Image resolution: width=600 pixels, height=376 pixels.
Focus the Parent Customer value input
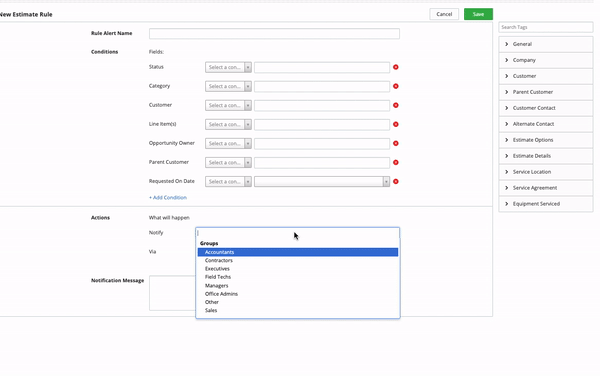click(x=322, y=163)
